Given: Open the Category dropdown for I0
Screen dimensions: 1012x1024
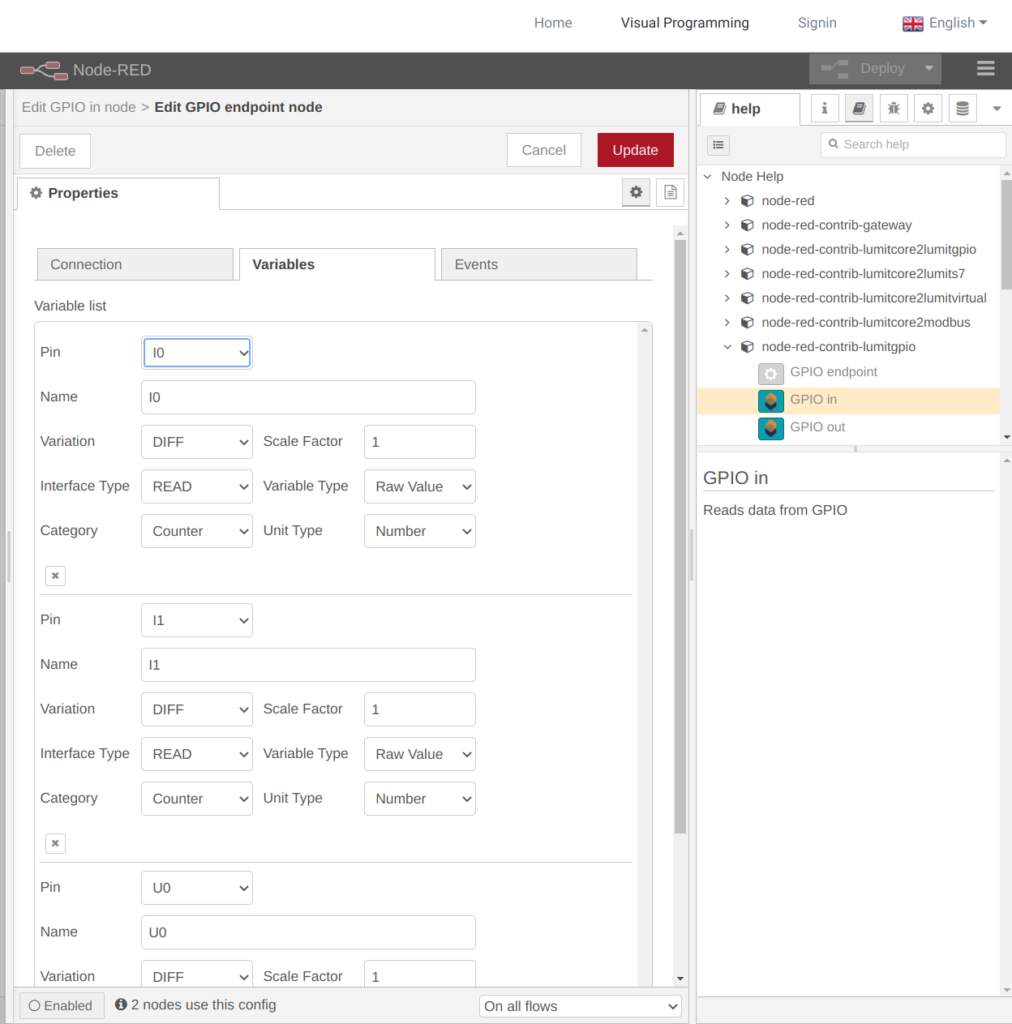Looking at the screenshot, I should 197,531.
